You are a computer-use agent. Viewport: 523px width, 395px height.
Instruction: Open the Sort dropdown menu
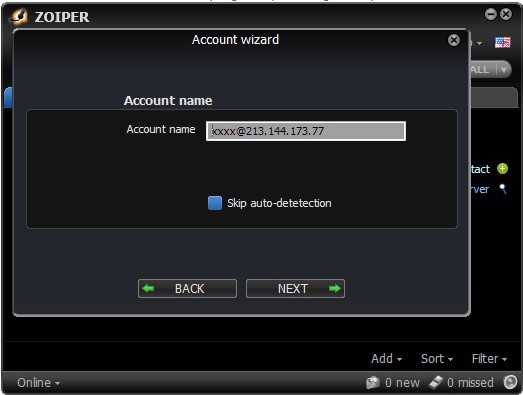pyautogui.click(x=437, y=359)
